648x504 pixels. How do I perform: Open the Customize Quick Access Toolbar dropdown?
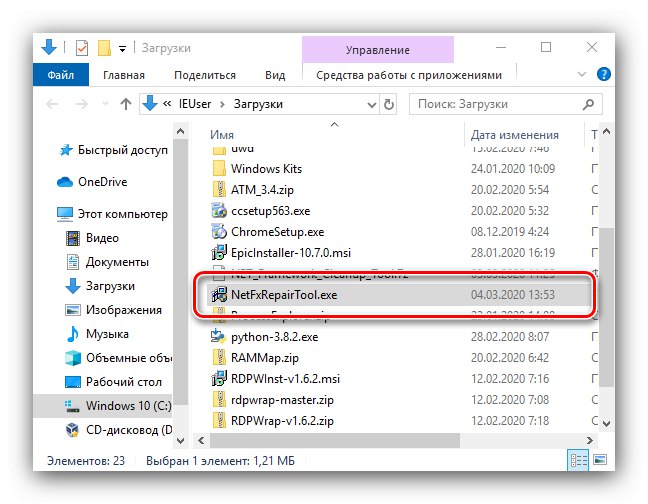tap(122, 49)
